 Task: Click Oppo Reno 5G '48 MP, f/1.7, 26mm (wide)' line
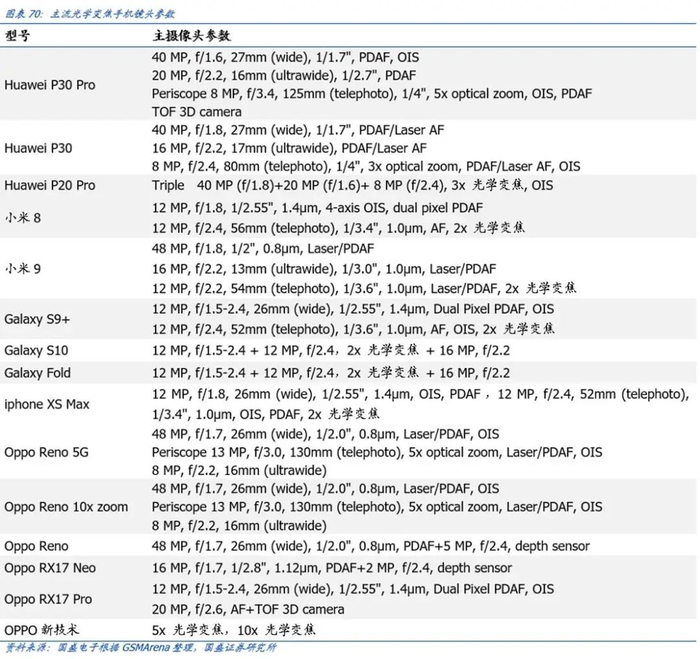tap(325, 434)
